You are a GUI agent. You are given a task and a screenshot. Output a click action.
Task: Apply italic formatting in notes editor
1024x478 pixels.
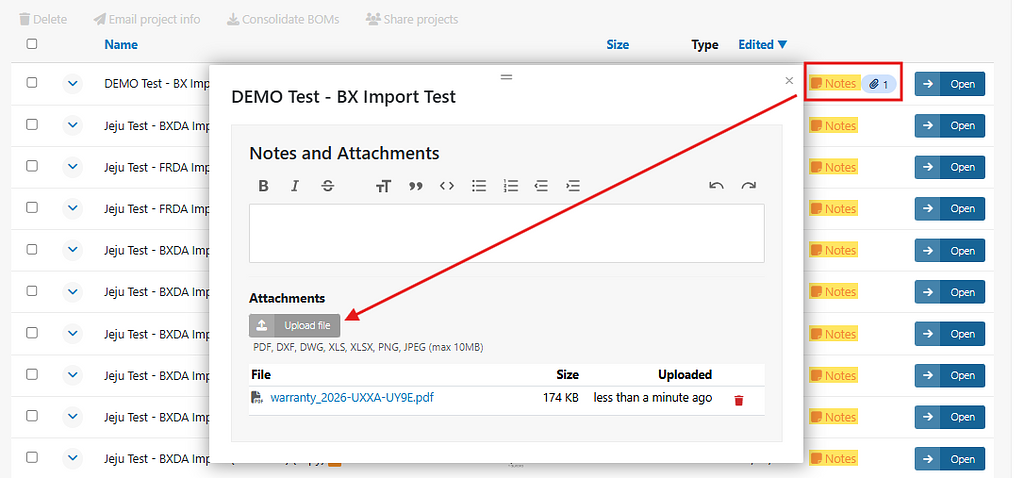[295, 186]
